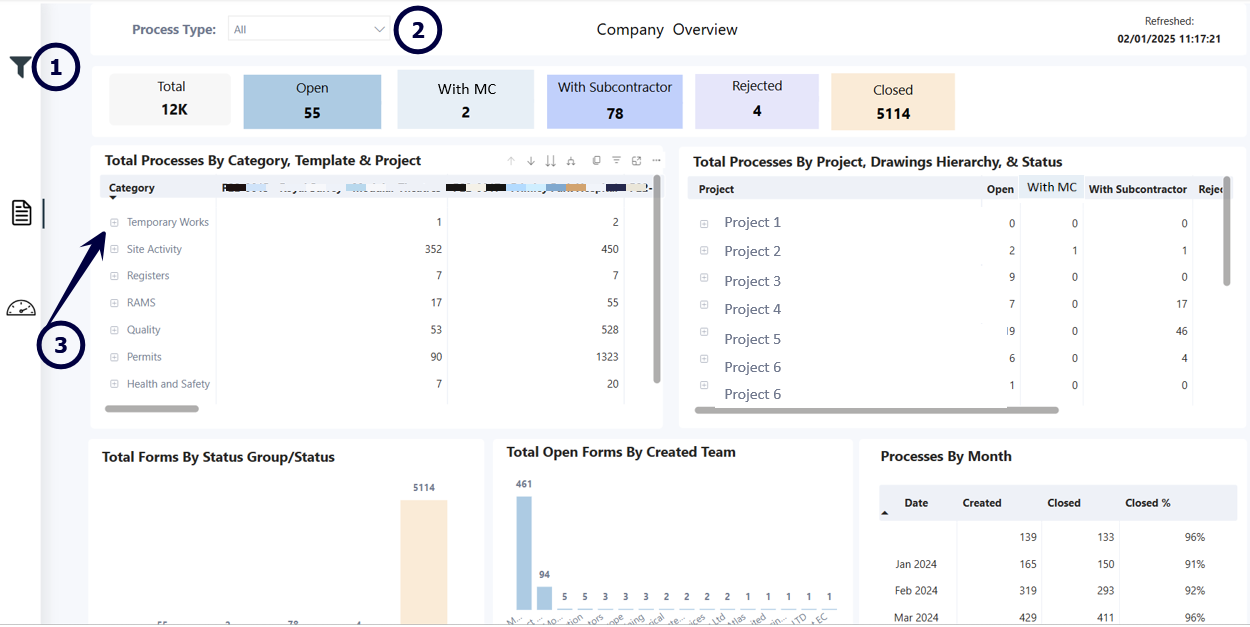
Task: Expand the Site Activity category row
Action: 114,249
